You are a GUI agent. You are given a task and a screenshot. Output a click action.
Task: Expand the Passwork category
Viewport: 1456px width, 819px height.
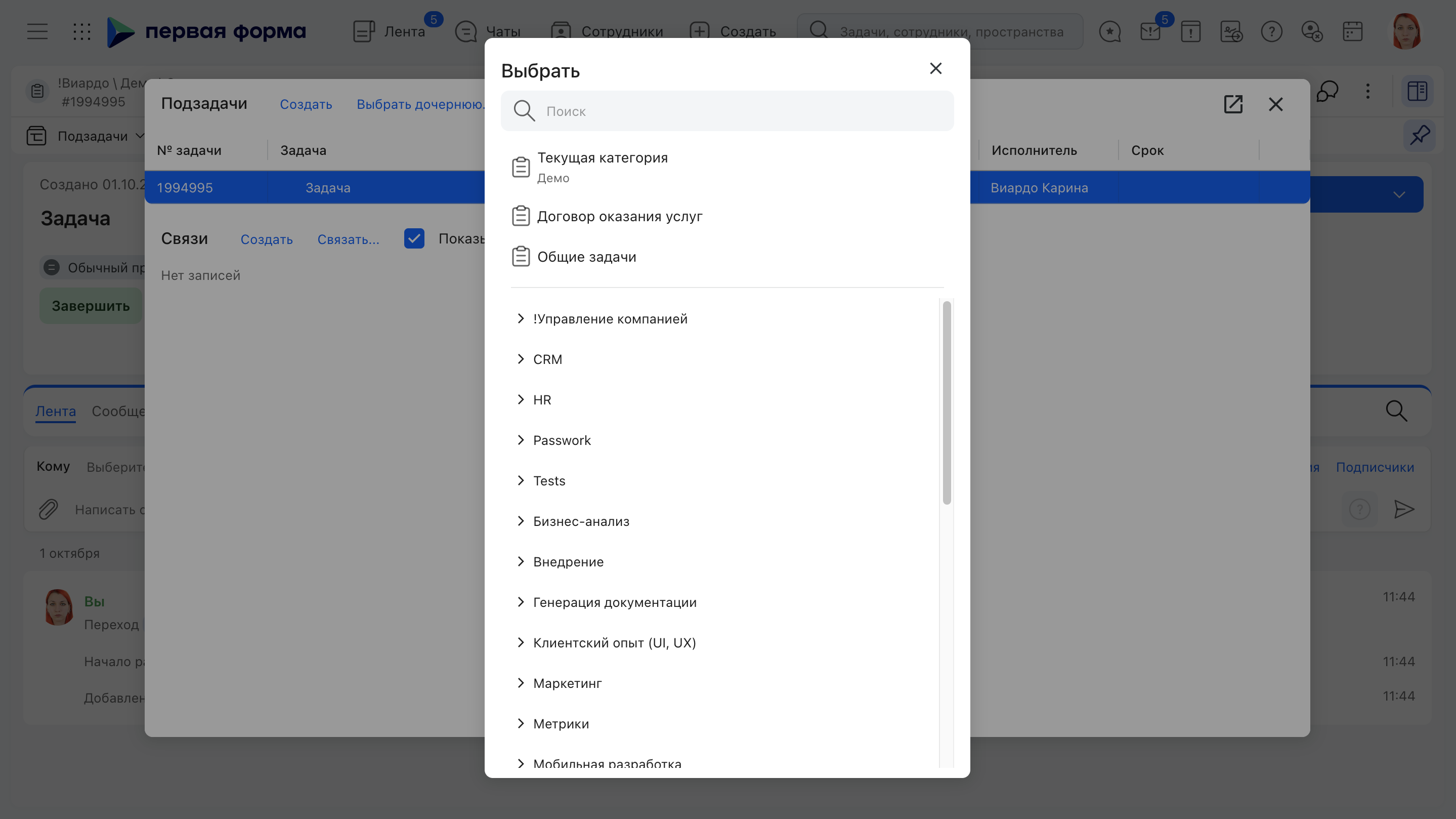(x=520, y=440)
